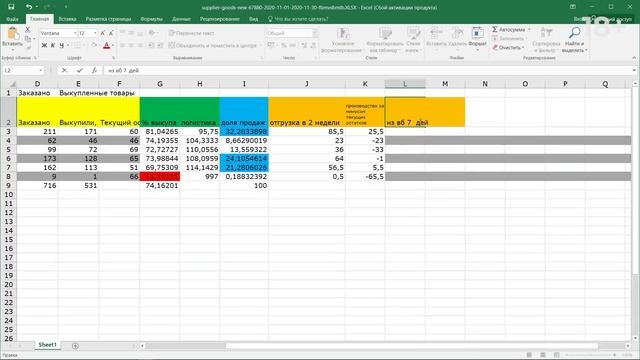
Task: Cancel the formula bar entry (X)
Action: tap(64, 71)
